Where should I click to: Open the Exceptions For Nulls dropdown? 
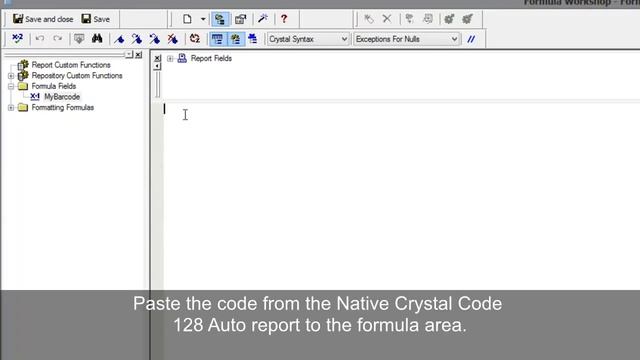[407, 39]
